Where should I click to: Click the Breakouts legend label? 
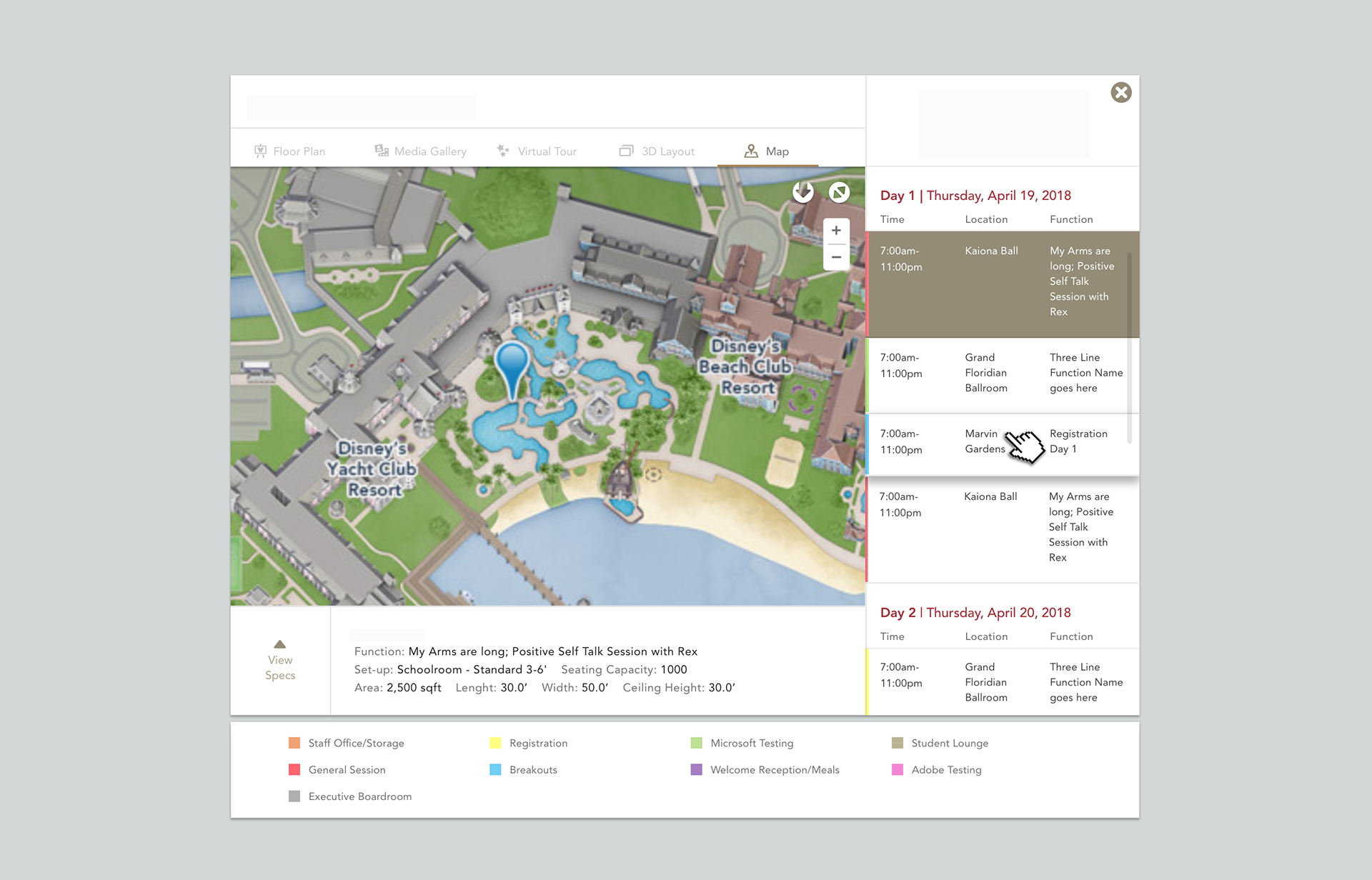[534, 769]
